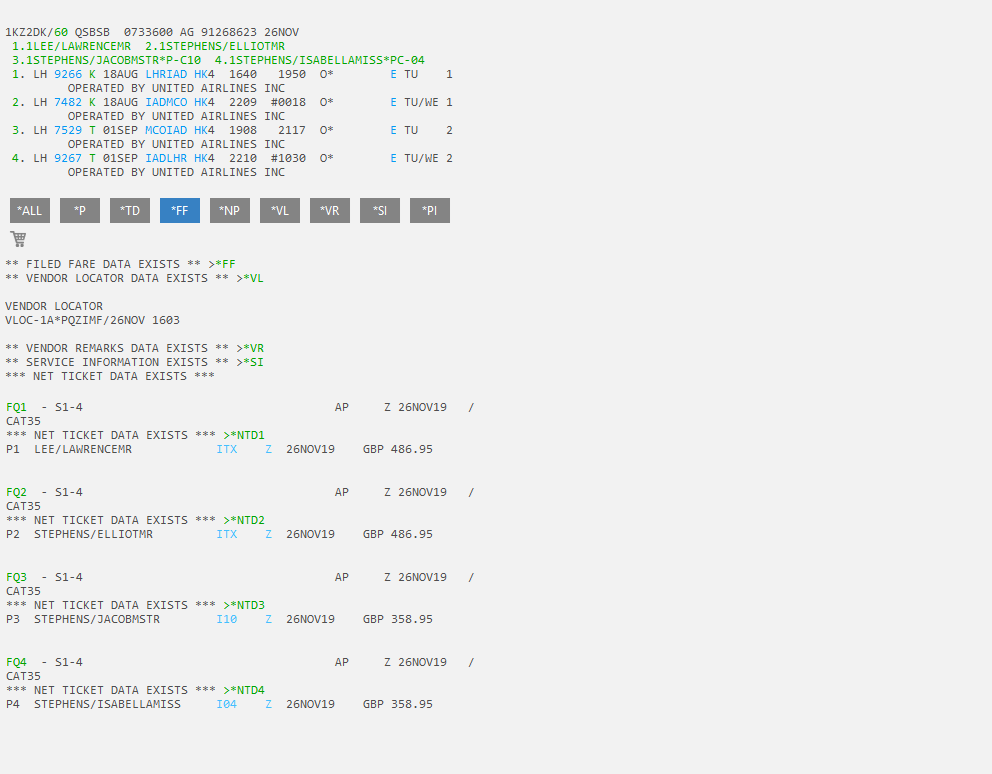
Task: Click LHRIAD city pair link
Action: (x=166, y=74)
